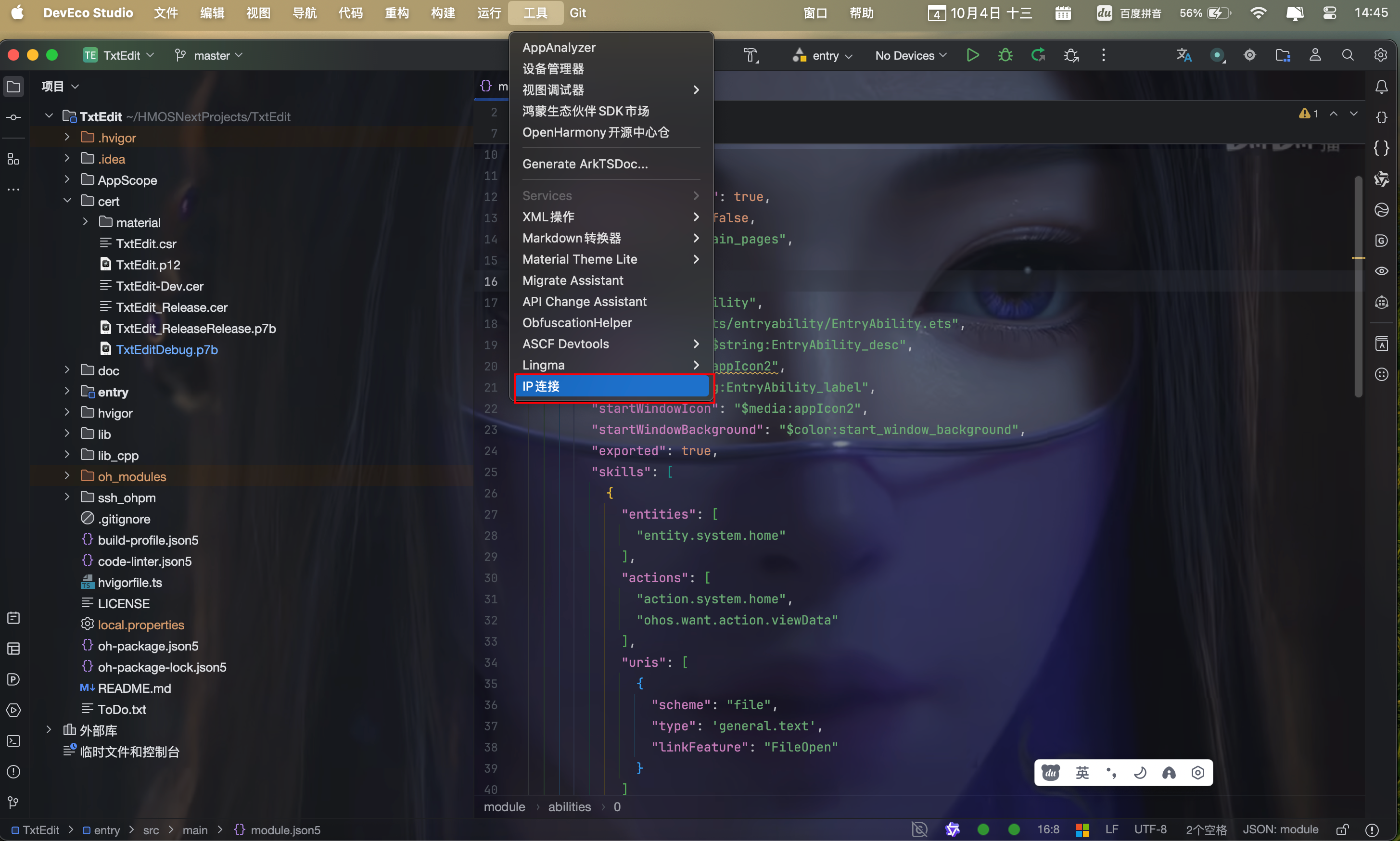Image resolution: width=1400 pixels, height=841 pixels.
Task: Click the Debug bug icon in toolbar
Action: coord(1005,55)
